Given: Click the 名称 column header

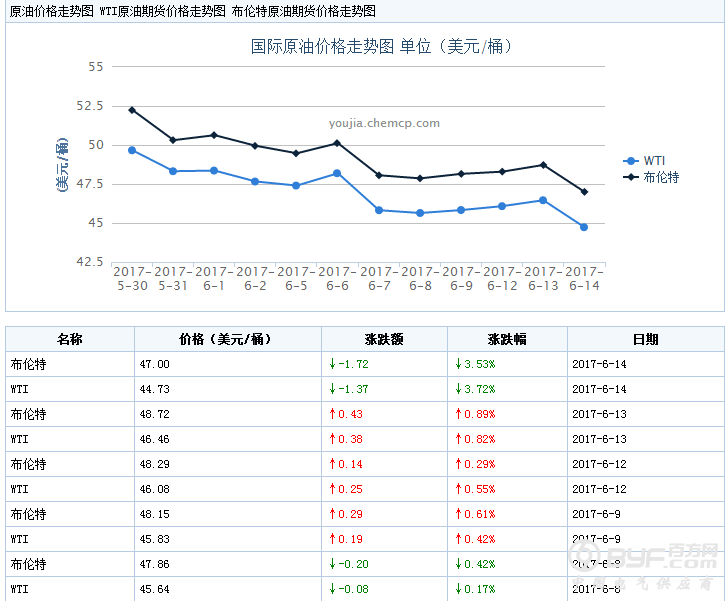Looking at the screenshot, I should tap(69, 339).
